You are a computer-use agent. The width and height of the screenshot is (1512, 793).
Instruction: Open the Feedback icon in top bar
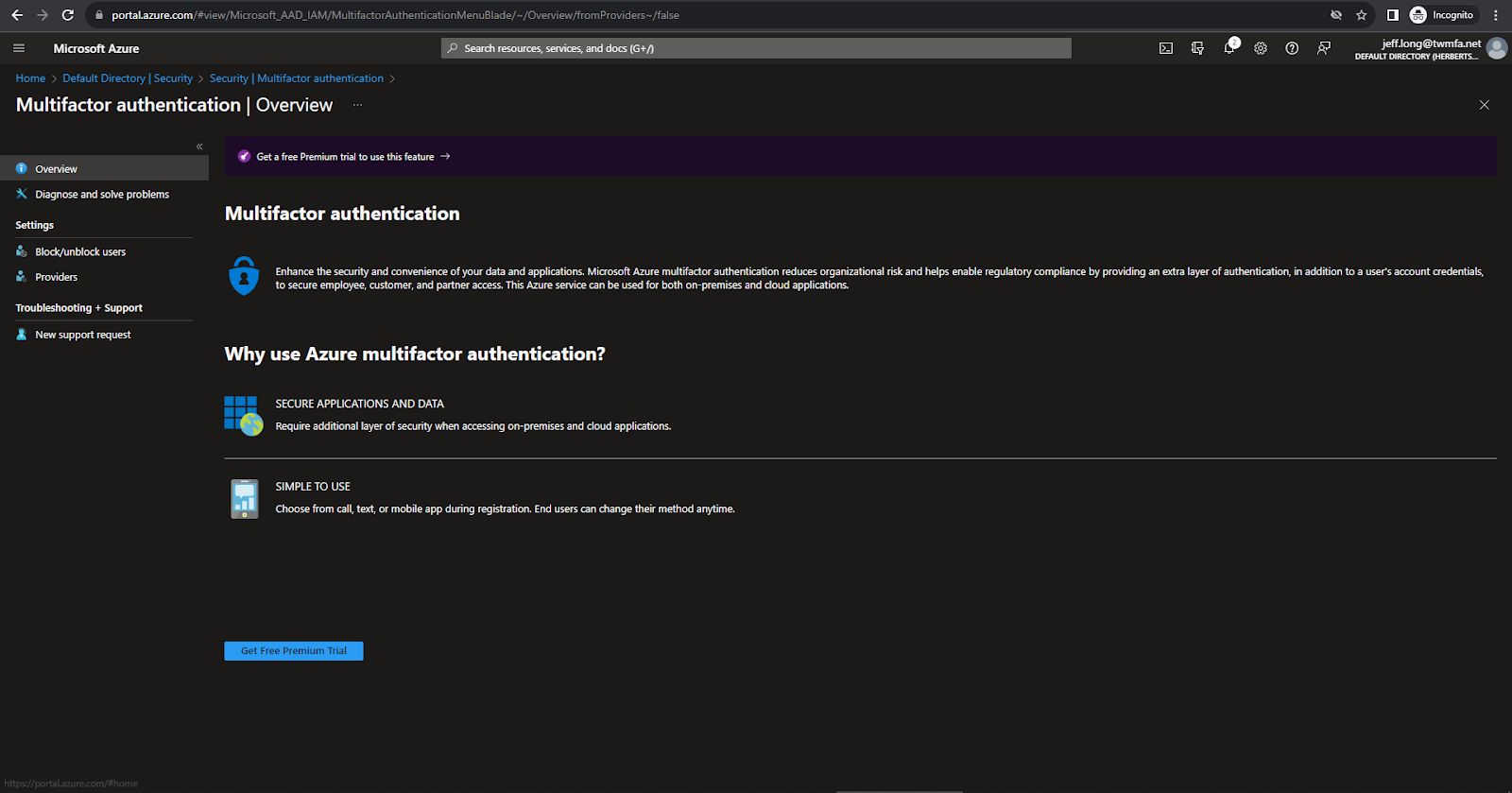point(1324,48)
